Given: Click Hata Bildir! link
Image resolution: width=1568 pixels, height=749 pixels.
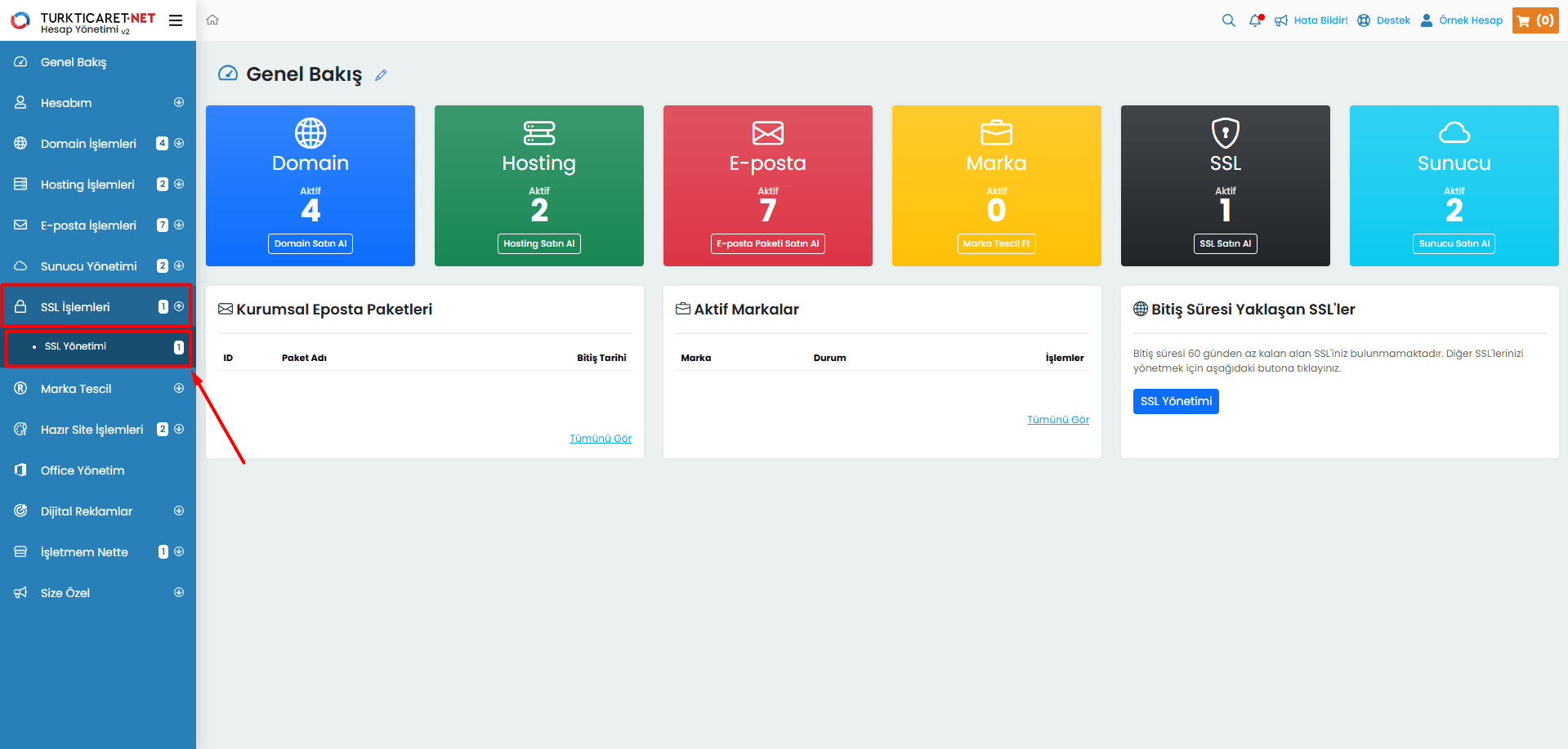Looking at the screenshot, I should 1321,20.
